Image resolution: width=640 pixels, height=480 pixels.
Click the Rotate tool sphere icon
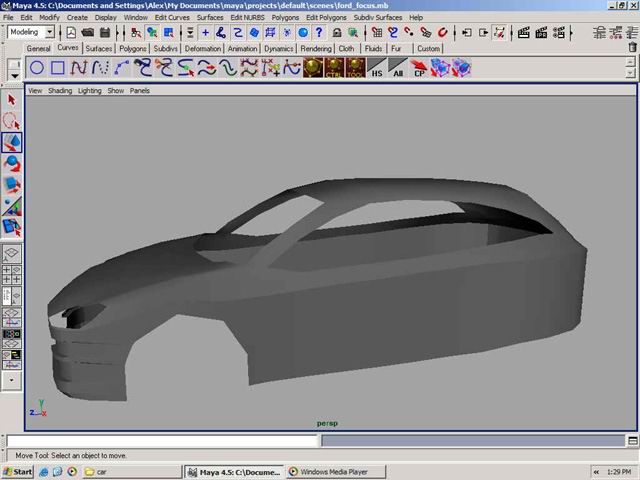[x=12, y=163]
